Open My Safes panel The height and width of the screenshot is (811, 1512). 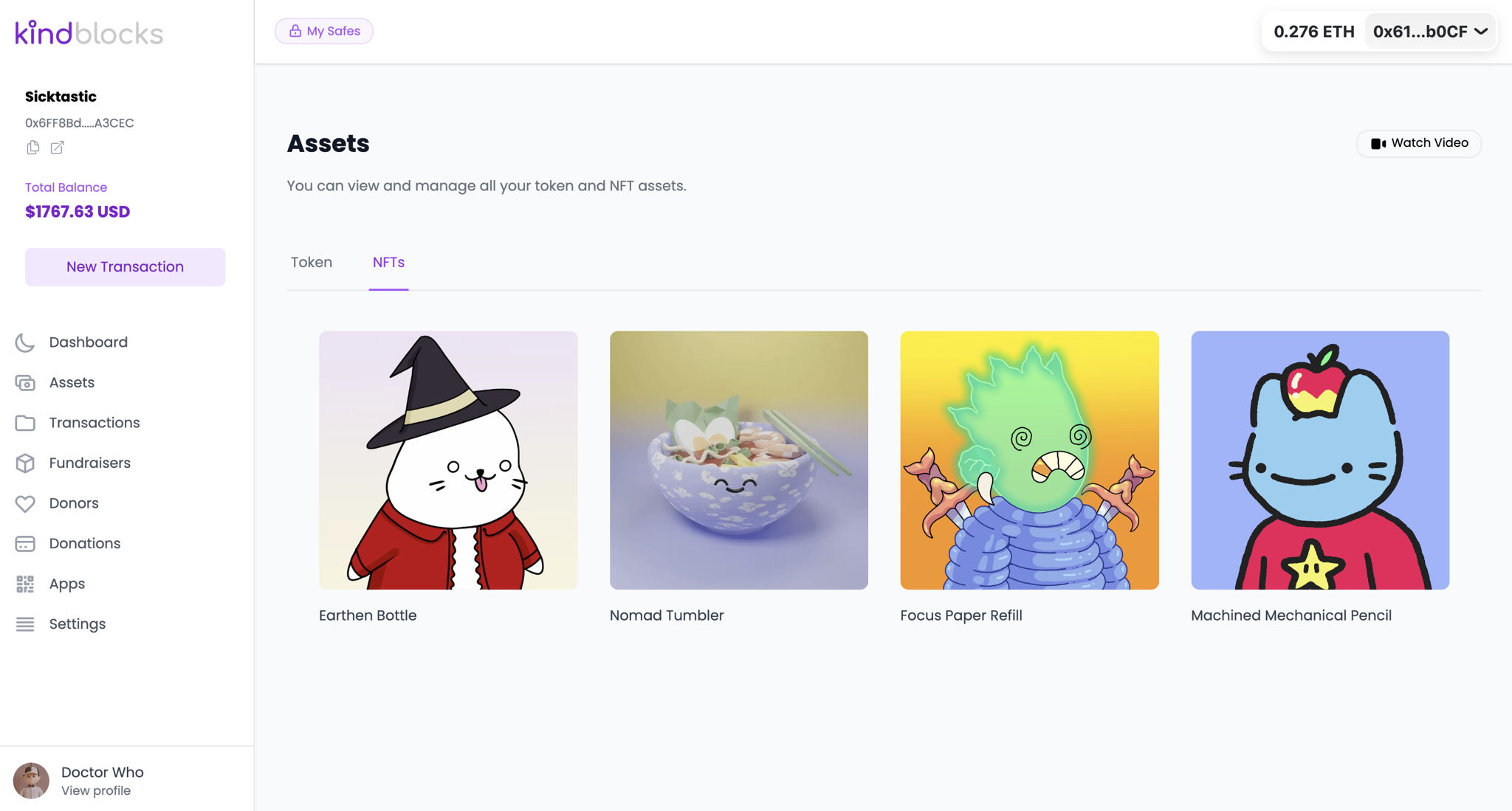(x=324, y=31)
